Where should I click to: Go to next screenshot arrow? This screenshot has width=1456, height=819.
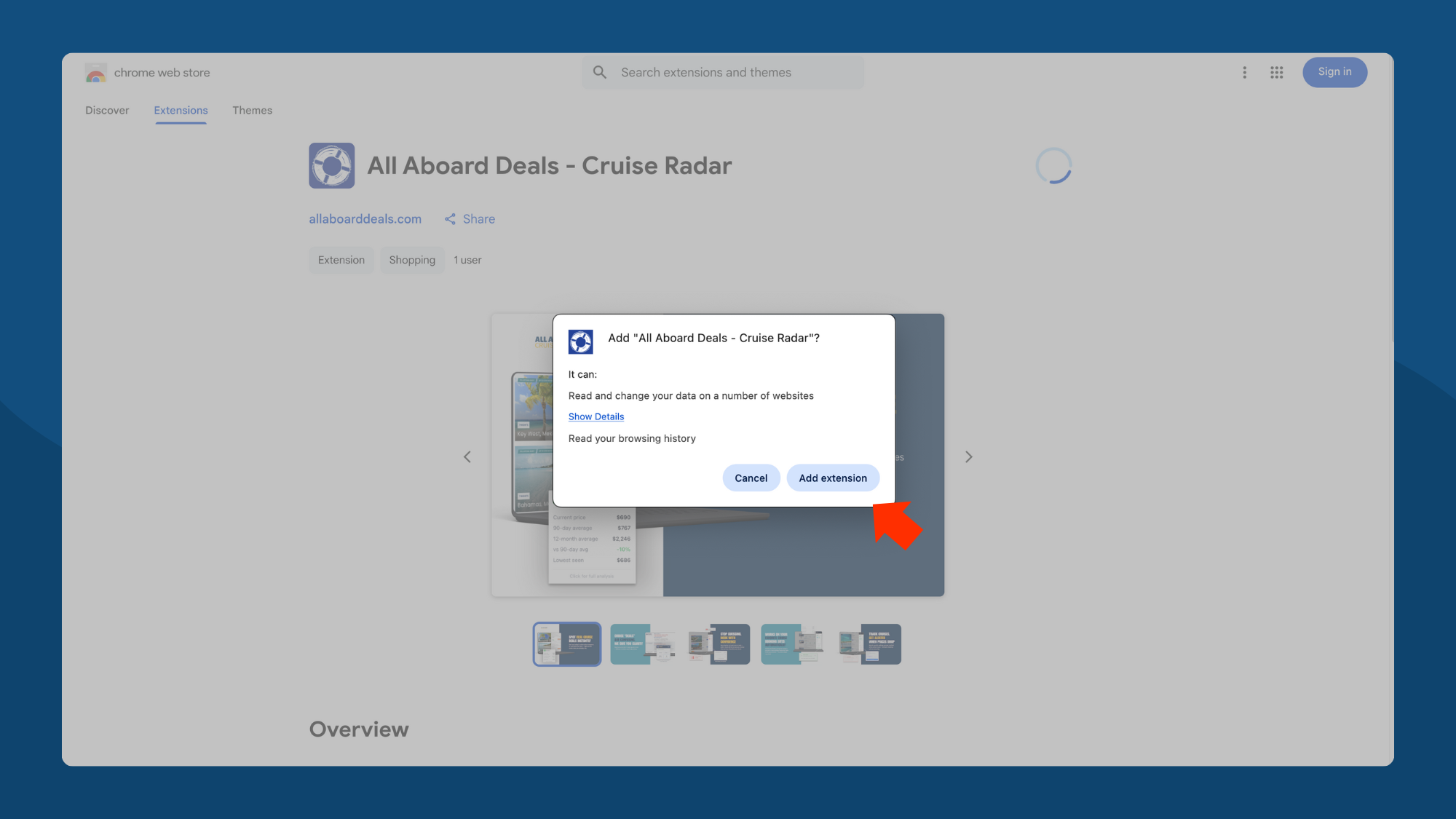pos(968,457)
